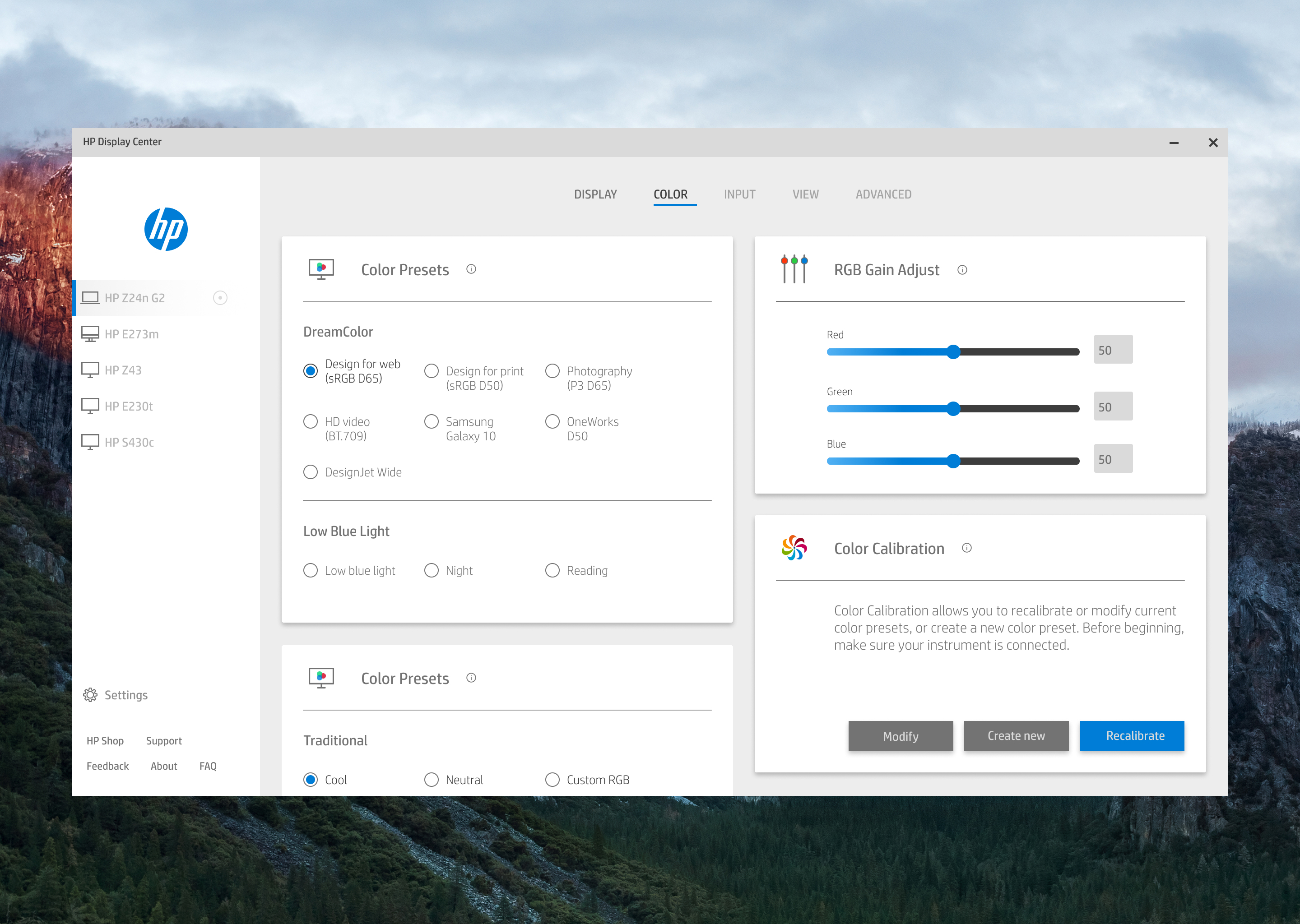Screen dimensions: 1300x924
Task: Click the RGB Gain Adjust sliders icon
Action: point(794,268)
